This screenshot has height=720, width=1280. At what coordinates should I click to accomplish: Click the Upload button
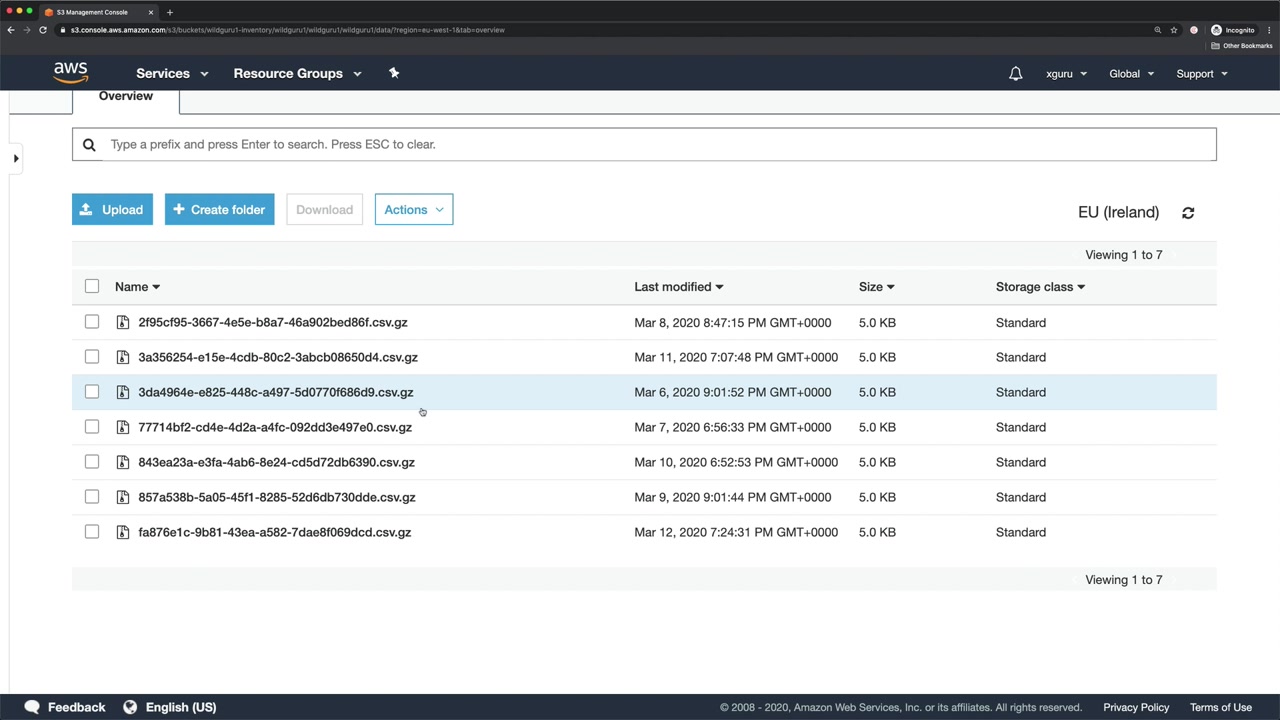click(112, 210)
